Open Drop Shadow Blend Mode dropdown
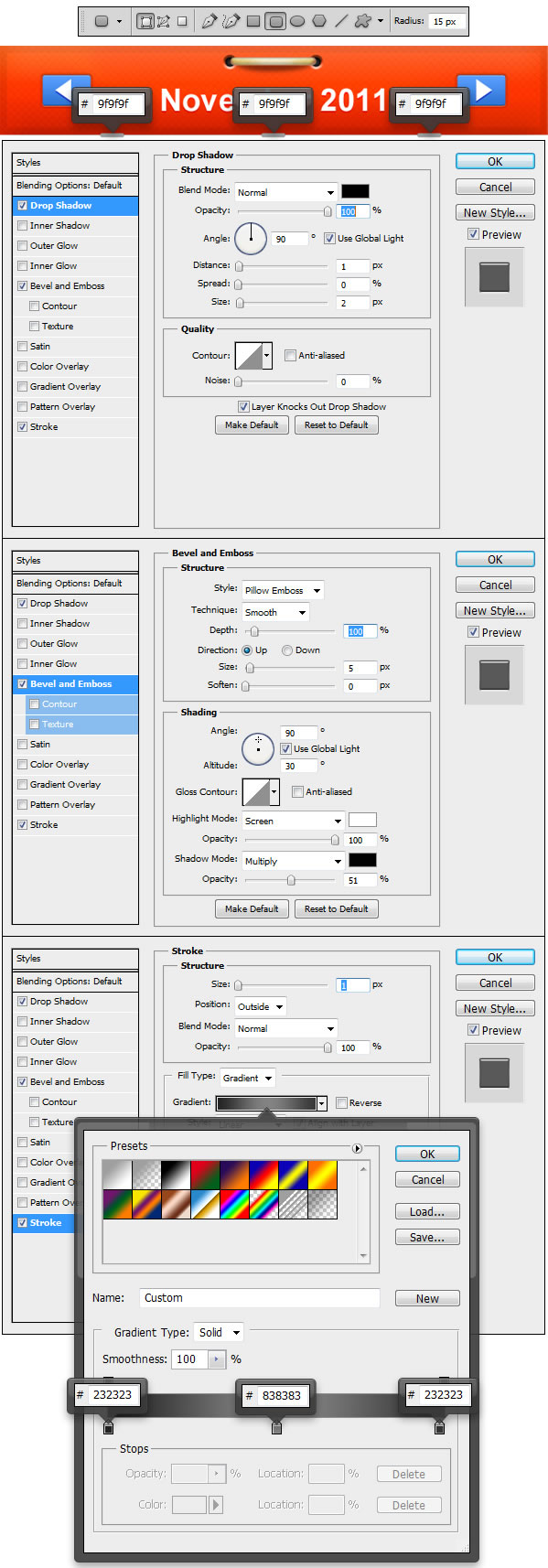 286,192
